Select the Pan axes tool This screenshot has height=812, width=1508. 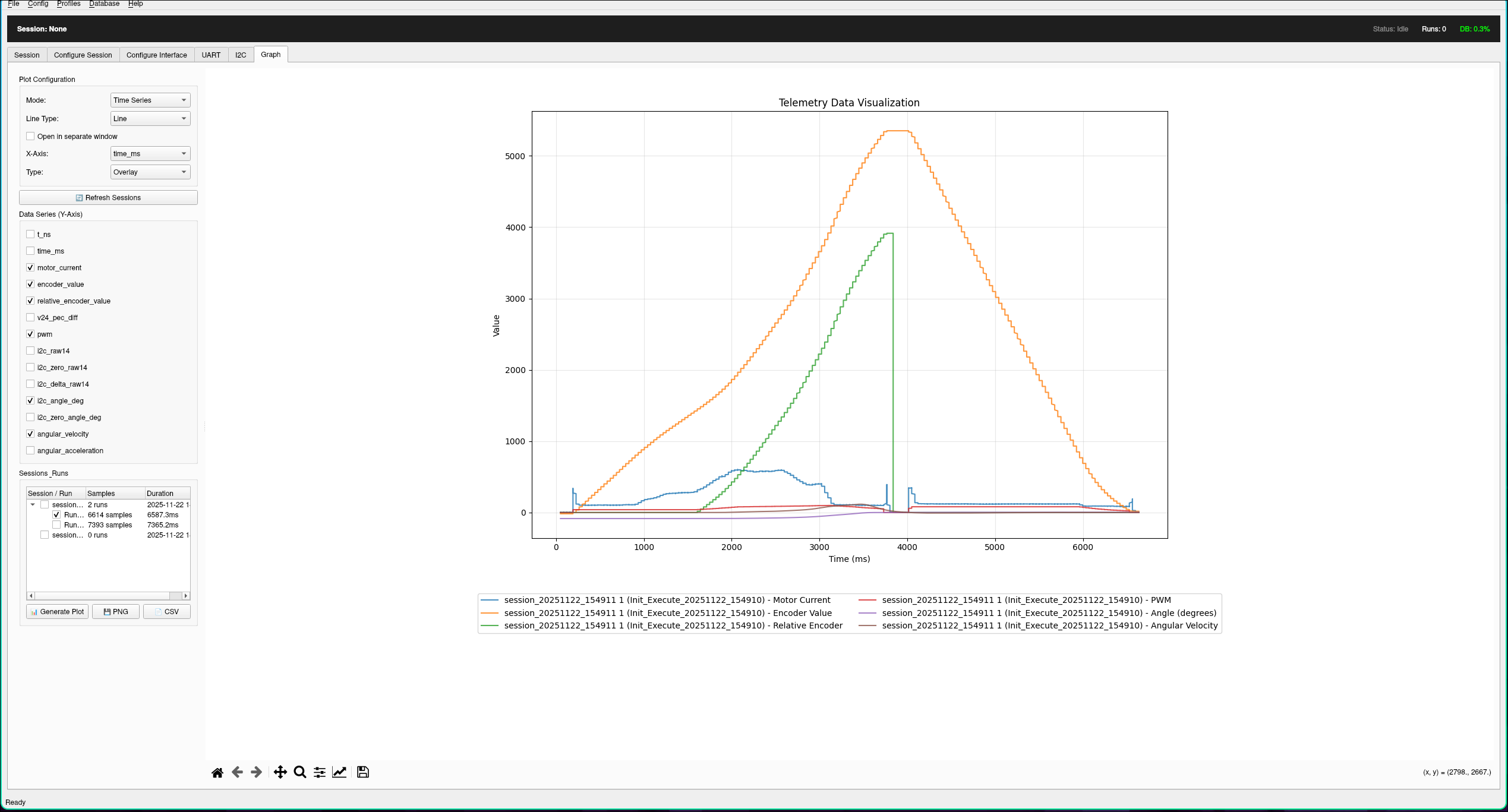pos(280,772)
